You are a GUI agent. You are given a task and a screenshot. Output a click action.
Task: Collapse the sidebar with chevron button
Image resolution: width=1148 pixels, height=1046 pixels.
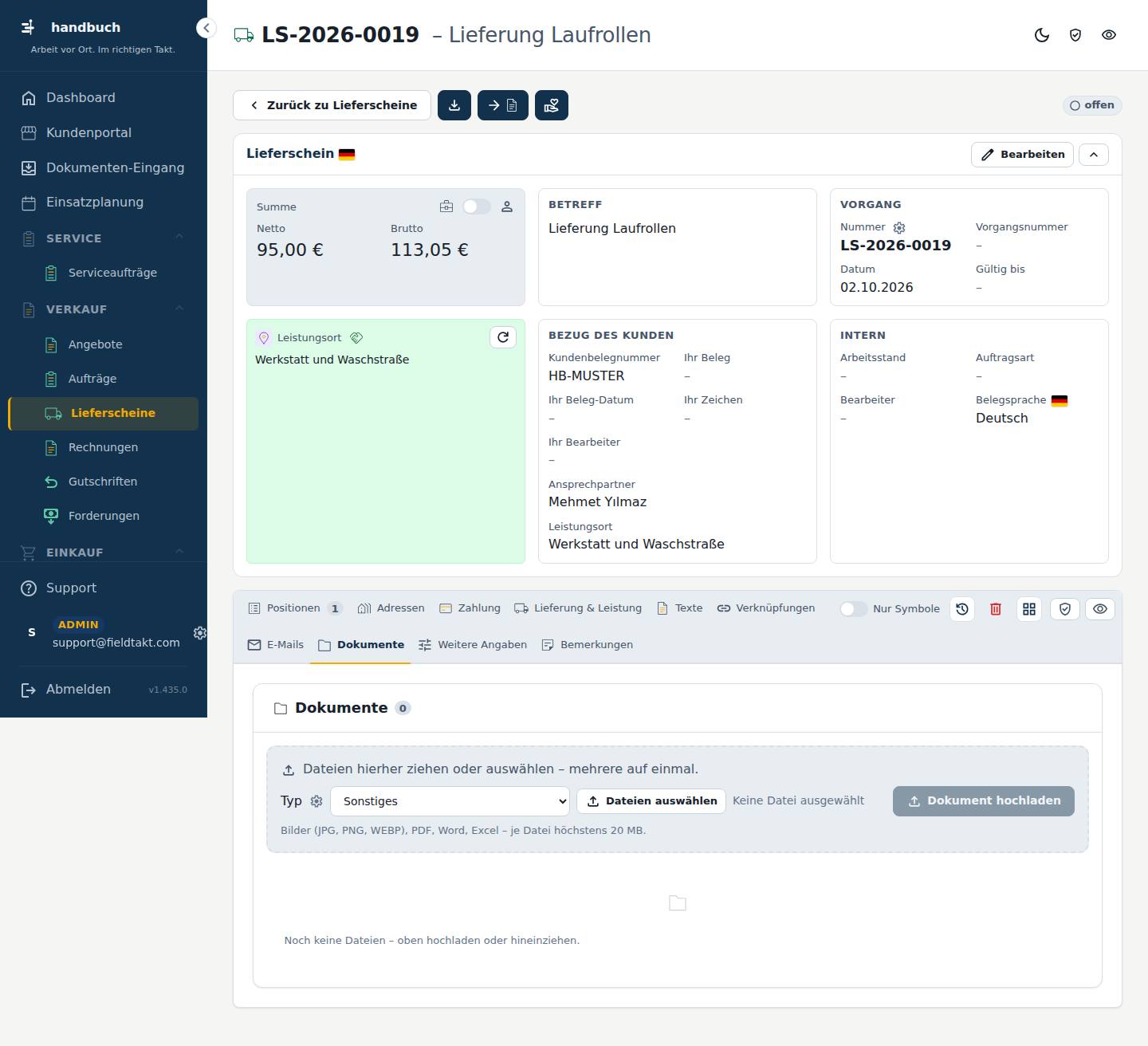206,28
